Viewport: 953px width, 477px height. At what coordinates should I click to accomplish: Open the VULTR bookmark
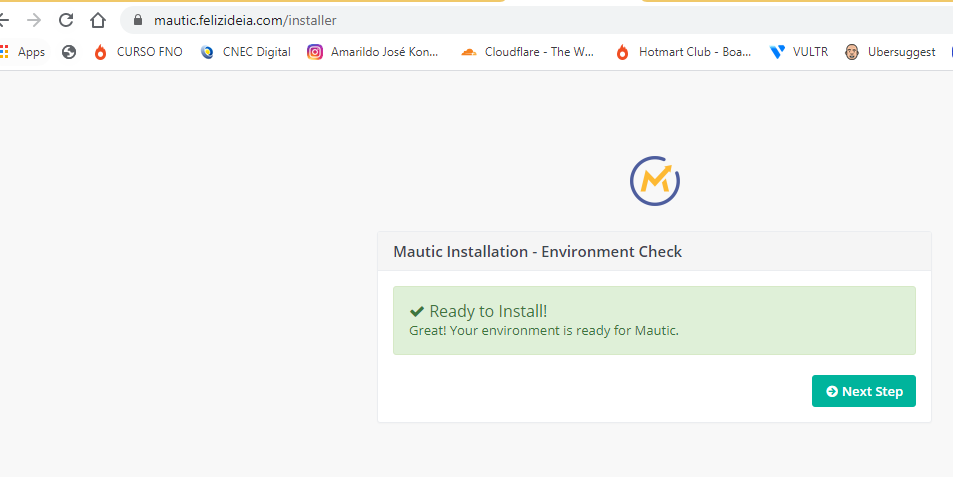[x=799, y=52]
